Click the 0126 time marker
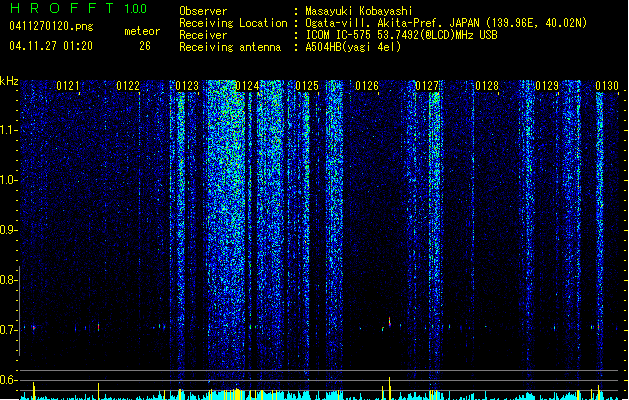This screenshot has width=629, height=400. pyautogui.click(x=367, y=86)
